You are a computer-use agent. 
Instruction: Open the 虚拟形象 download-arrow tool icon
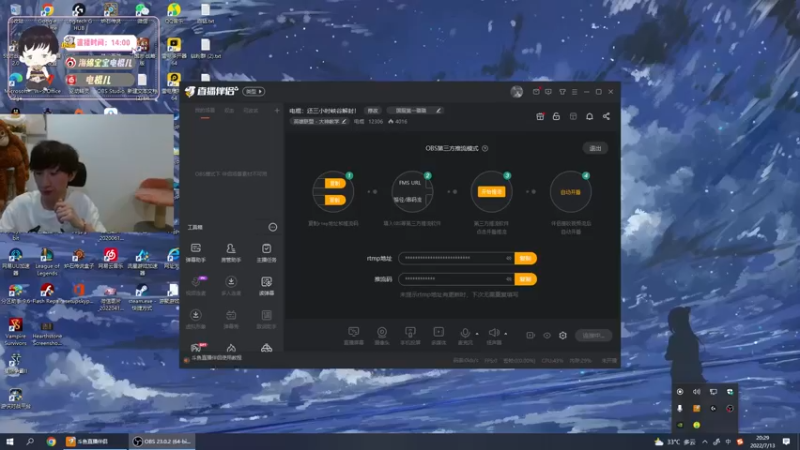(x=195, y=319)
